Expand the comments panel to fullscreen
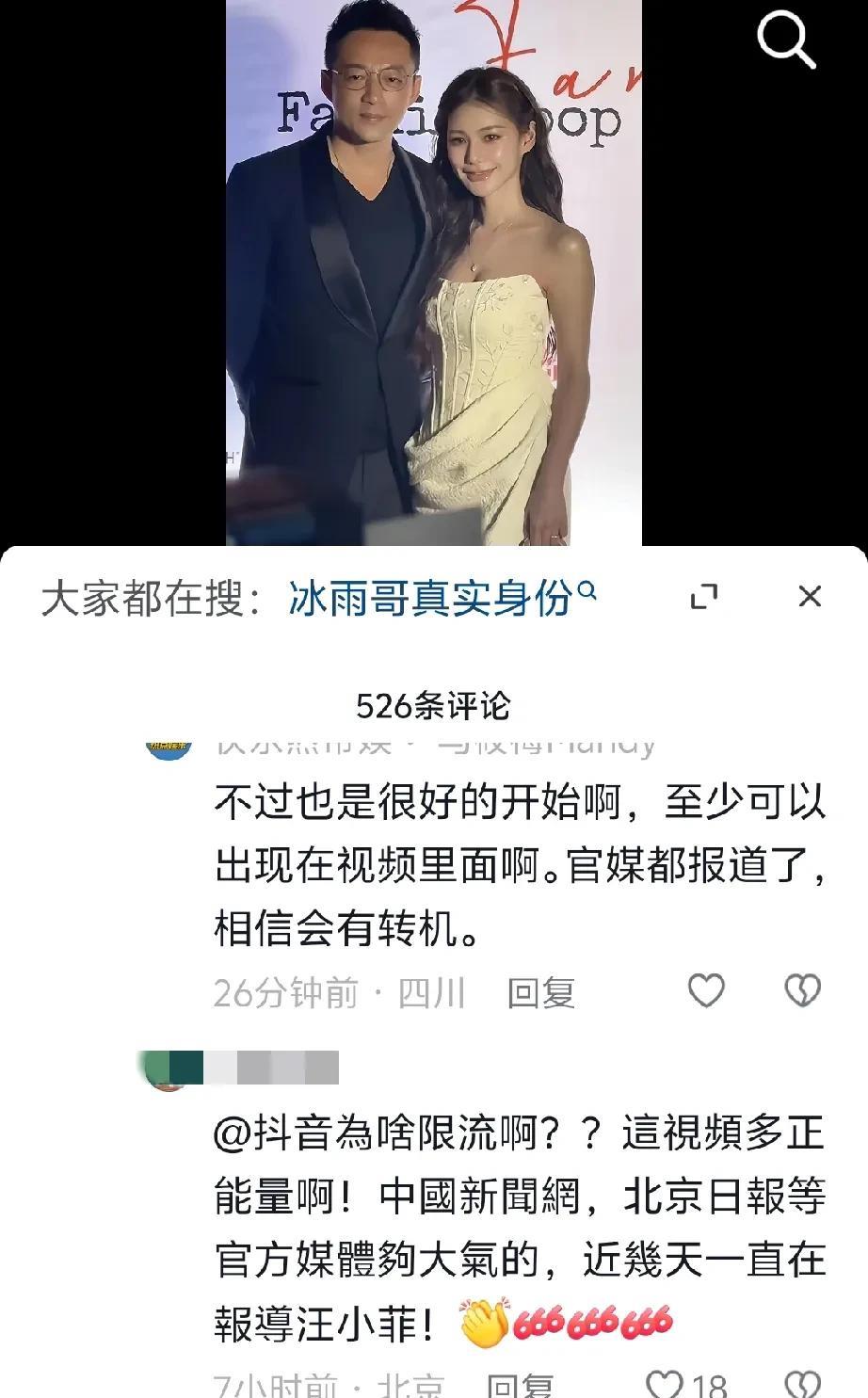This screenshot has height=1398, width=868. 704,596
